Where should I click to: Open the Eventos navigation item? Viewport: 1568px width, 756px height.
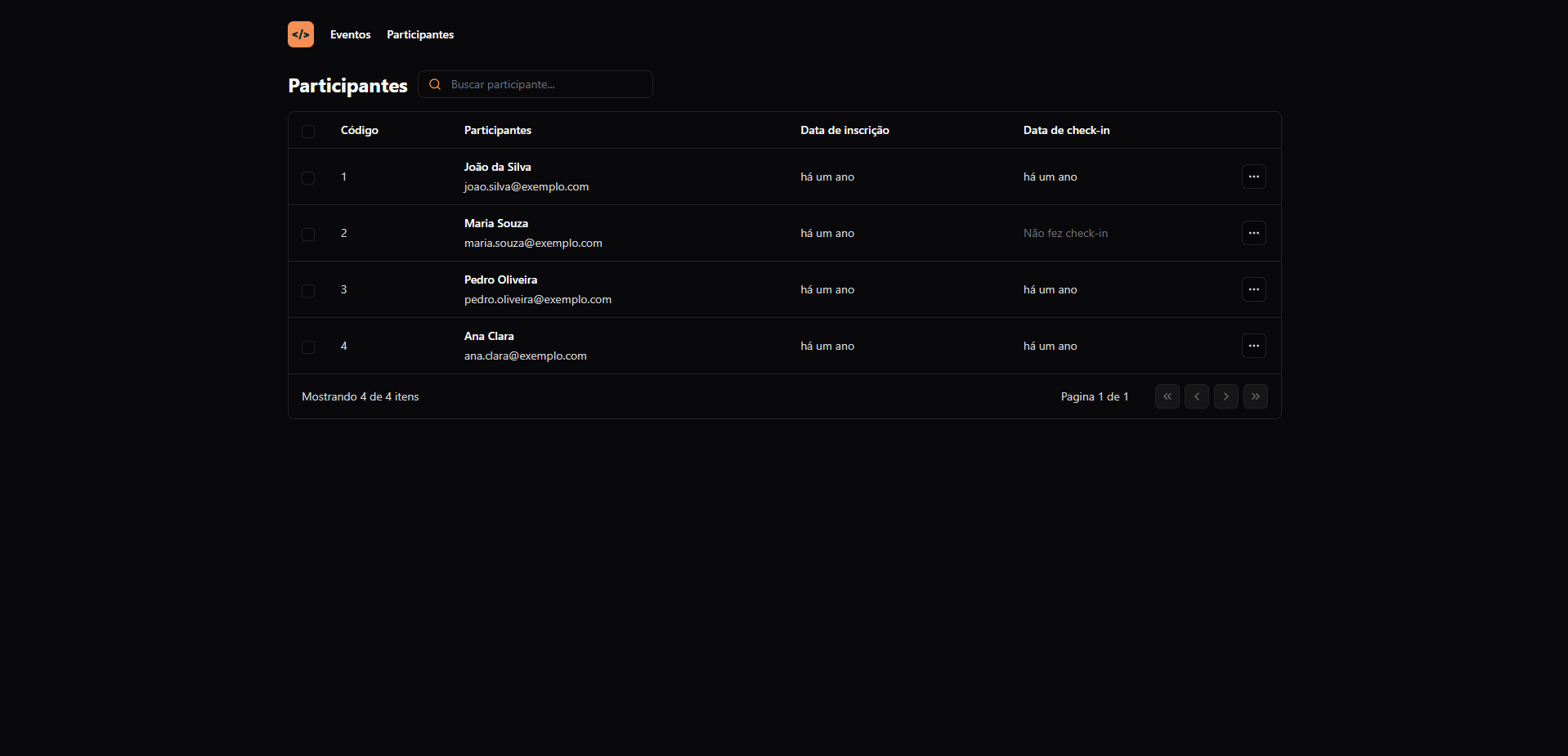350,34
